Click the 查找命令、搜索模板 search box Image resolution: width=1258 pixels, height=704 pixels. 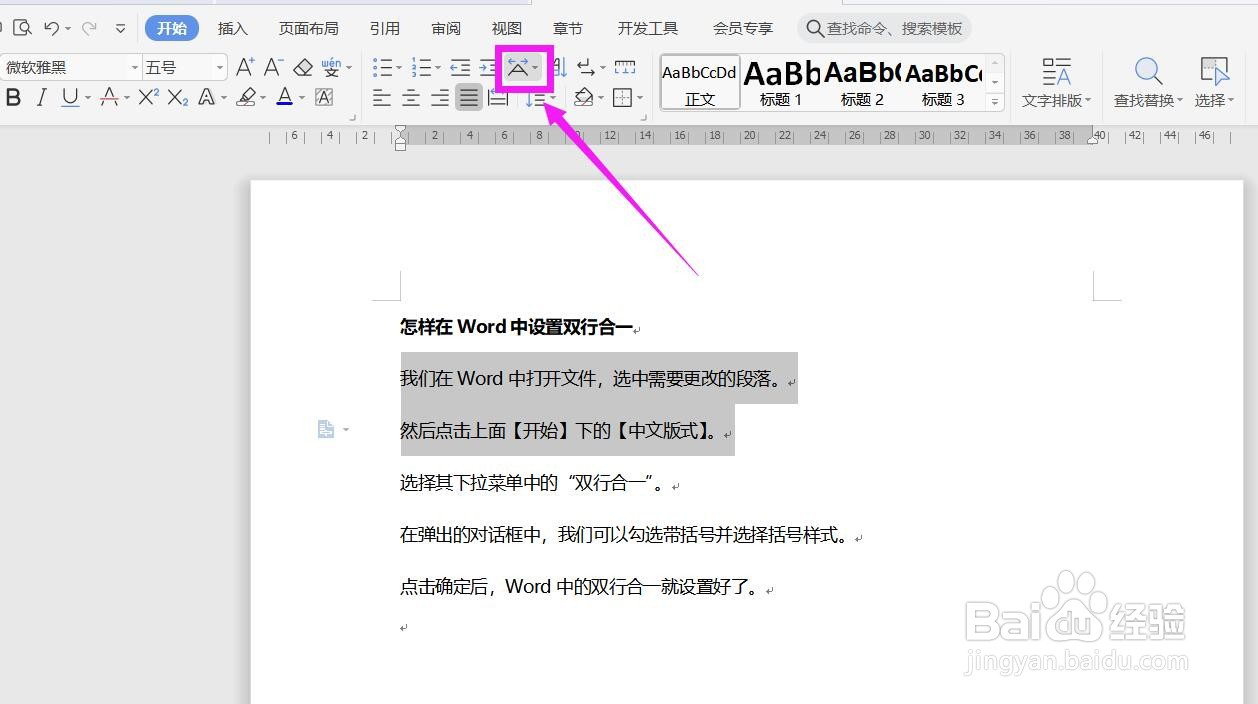(x=884, y=28)
